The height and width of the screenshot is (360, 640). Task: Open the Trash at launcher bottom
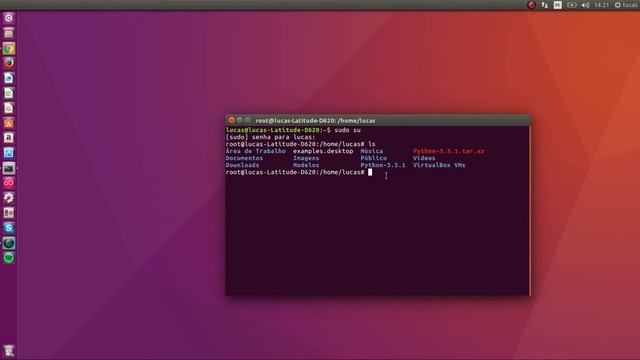[9, 351]
